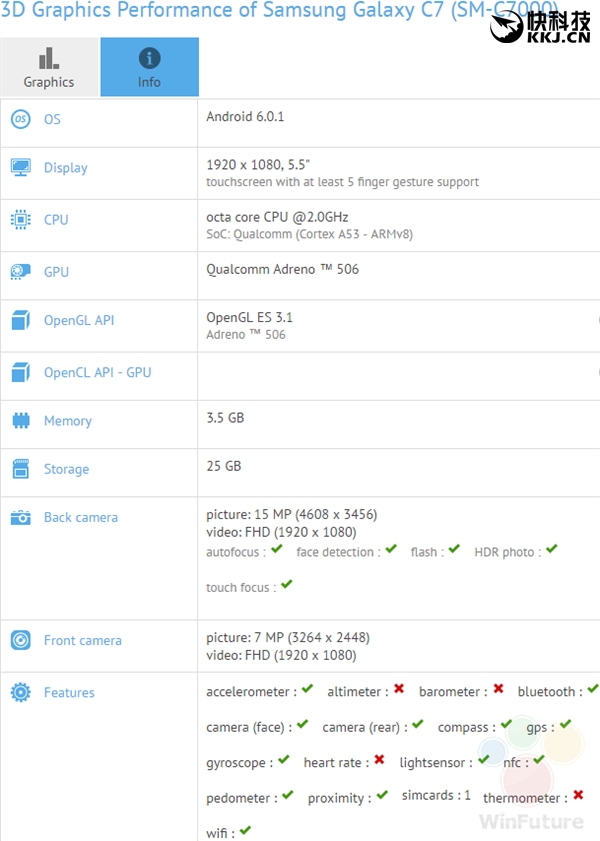The height and width of the screenshot is (841, 600).
Task: Click the OpenCL API - GPU label
Action: point(97,373)
